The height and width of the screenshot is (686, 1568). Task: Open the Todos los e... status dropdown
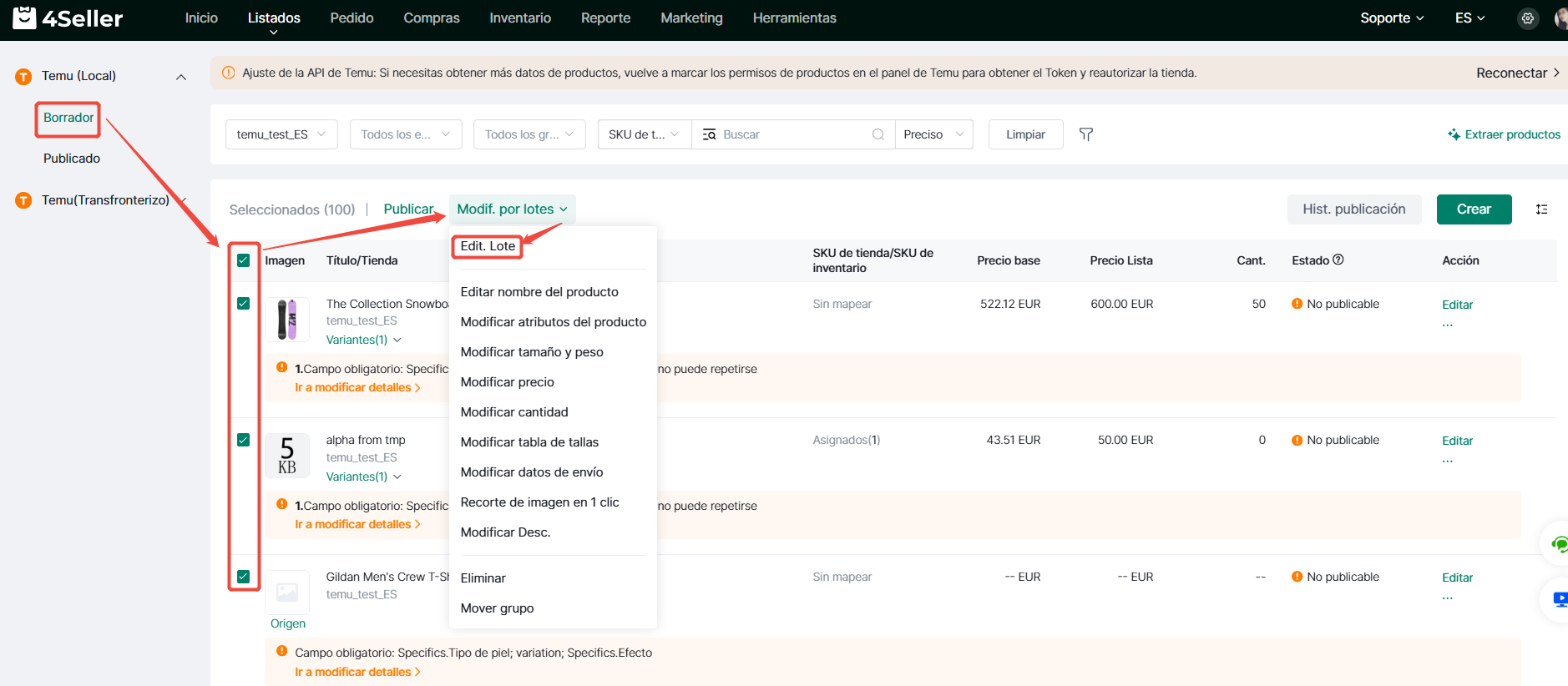click(x=406, y=134)
